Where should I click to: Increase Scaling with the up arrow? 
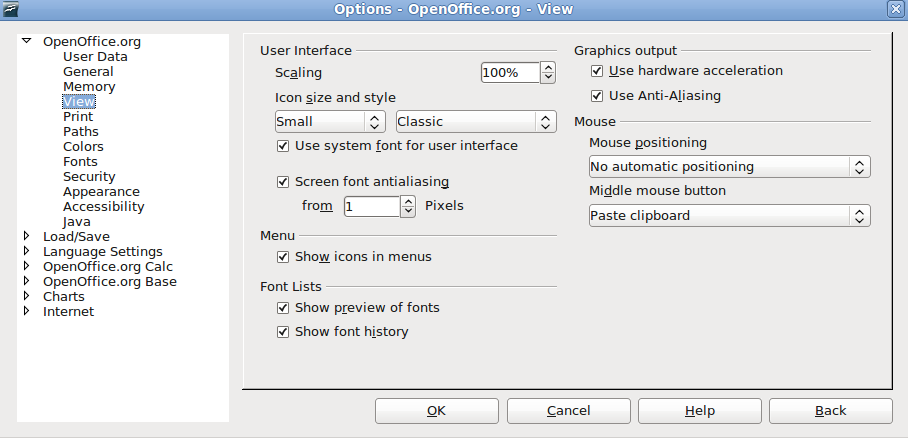(x=548, y=67)
